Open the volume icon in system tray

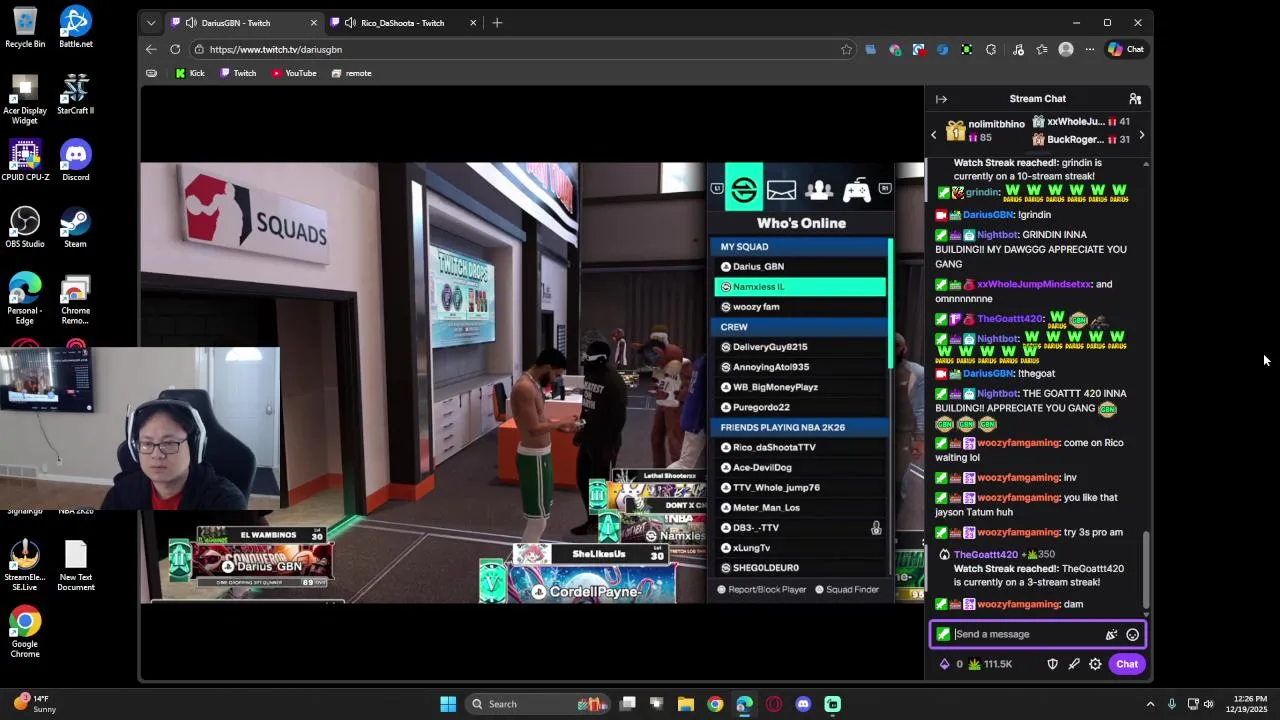click(x=1209, y=704)
